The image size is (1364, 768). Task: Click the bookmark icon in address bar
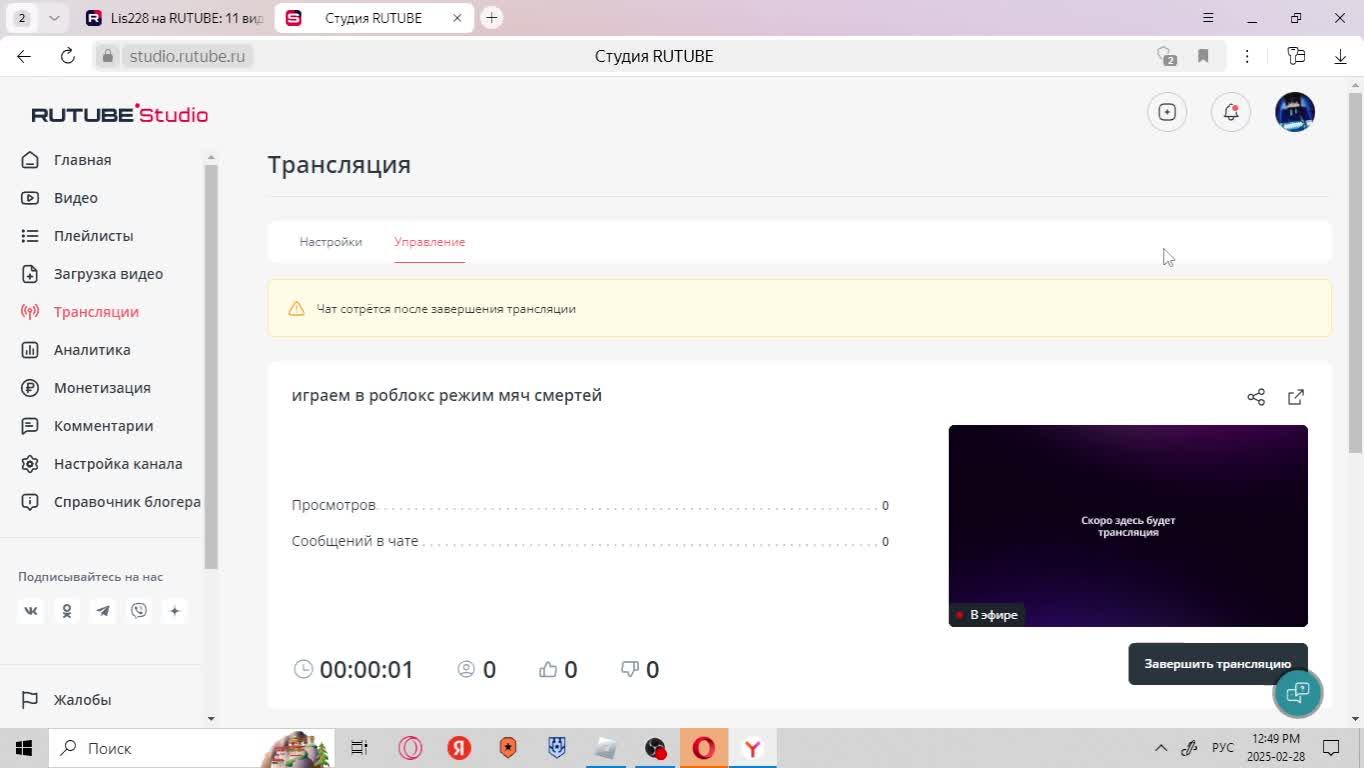coord(1203,56)
